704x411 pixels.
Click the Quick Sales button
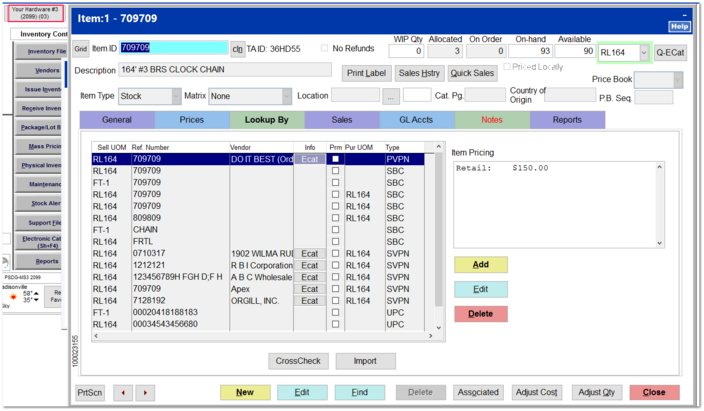click(472, 73)
